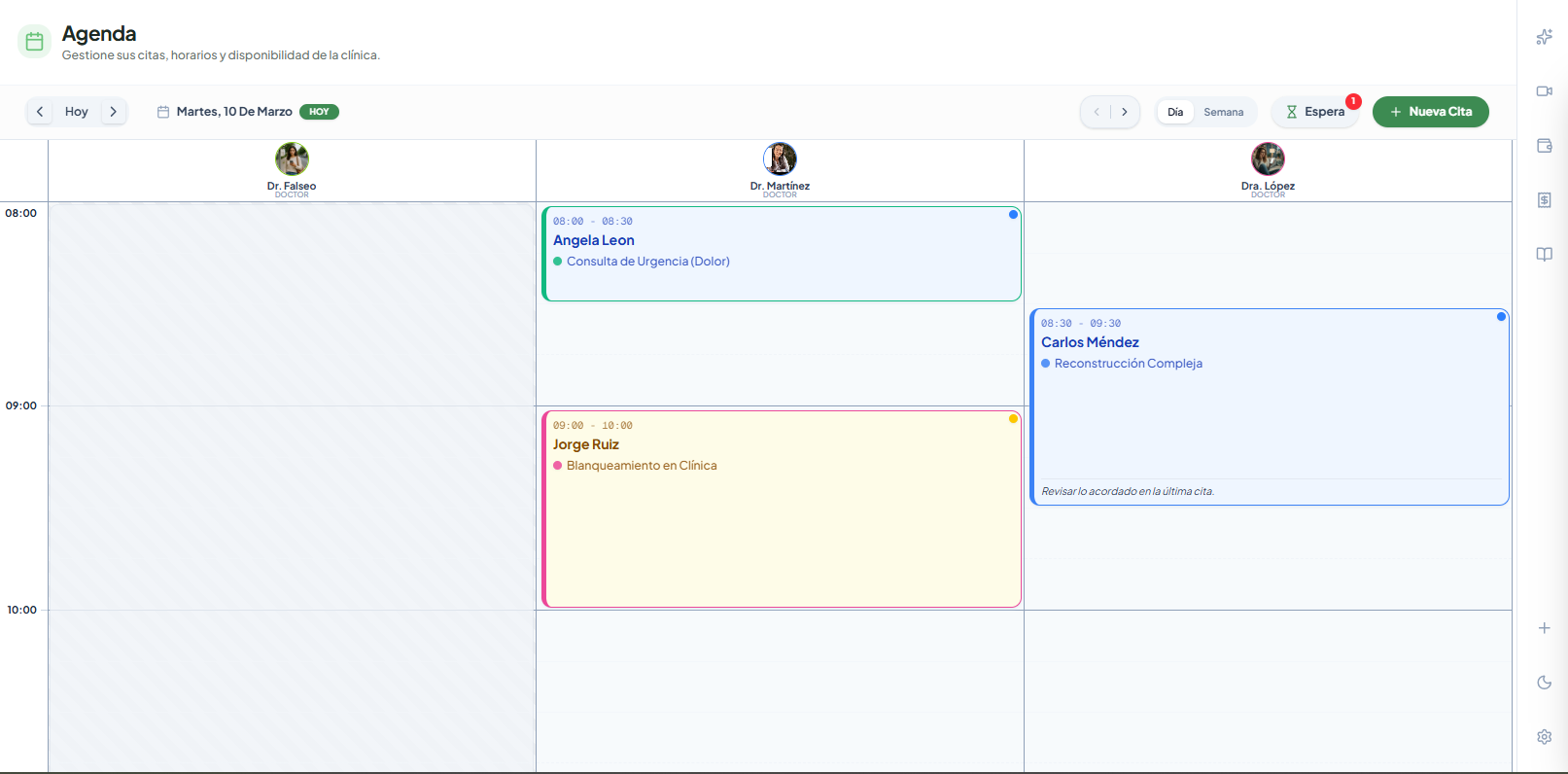1568x774 pixels.
Task: Jump to today with Hoy button
Action: coord(77,112)
